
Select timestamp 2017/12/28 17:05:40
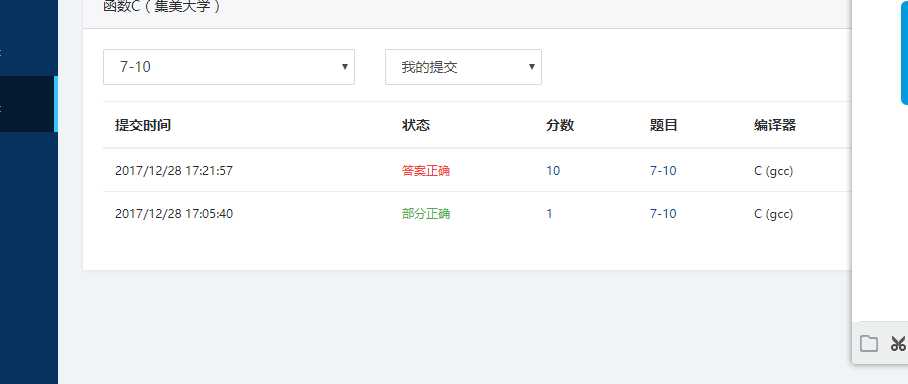pyautogui.click(x=174, y=214)
